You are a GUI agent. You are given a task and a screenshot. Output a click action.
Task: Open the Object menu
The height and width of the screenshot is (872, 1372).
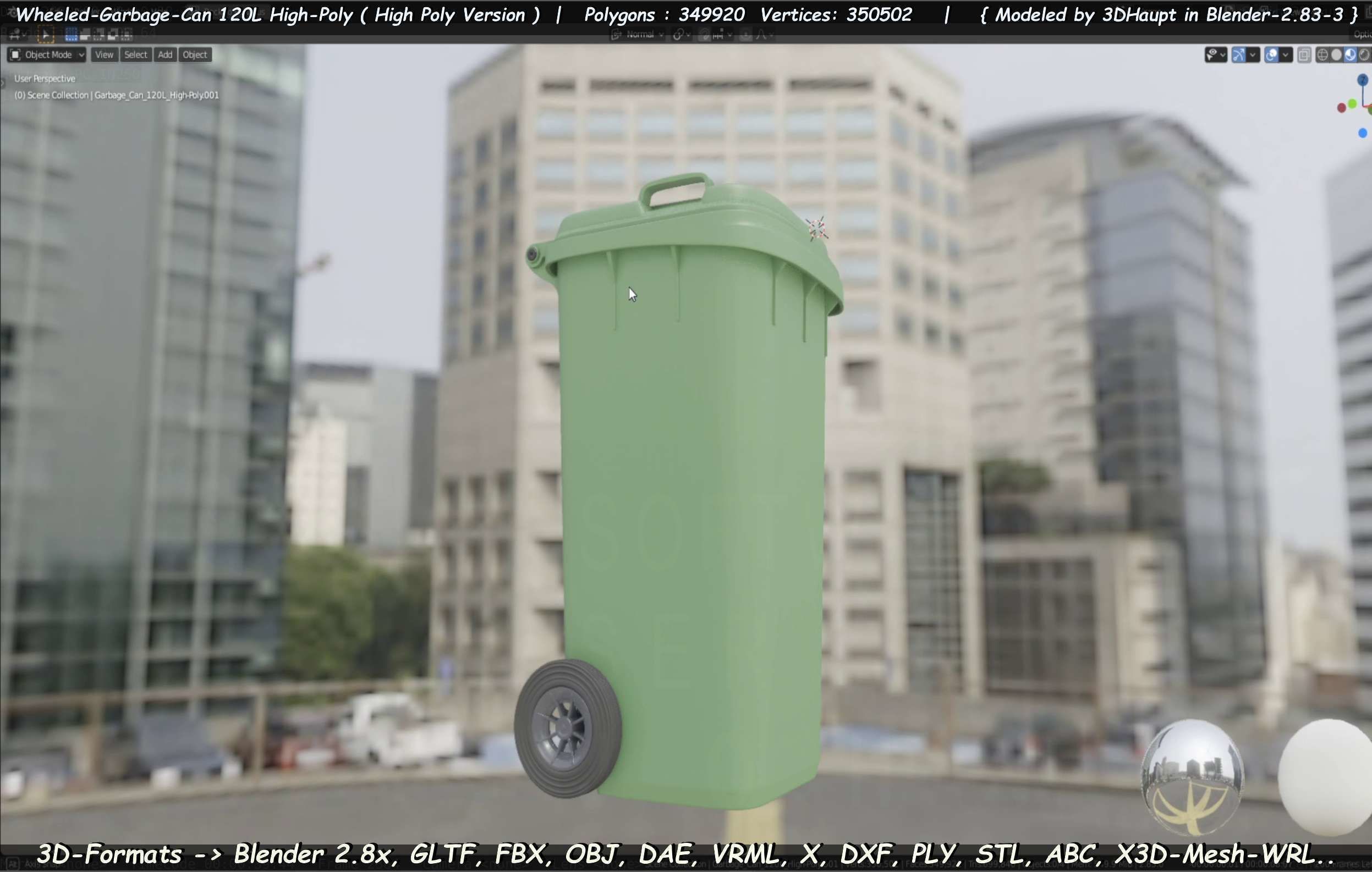pyautogui.click(x=195, y=54)
